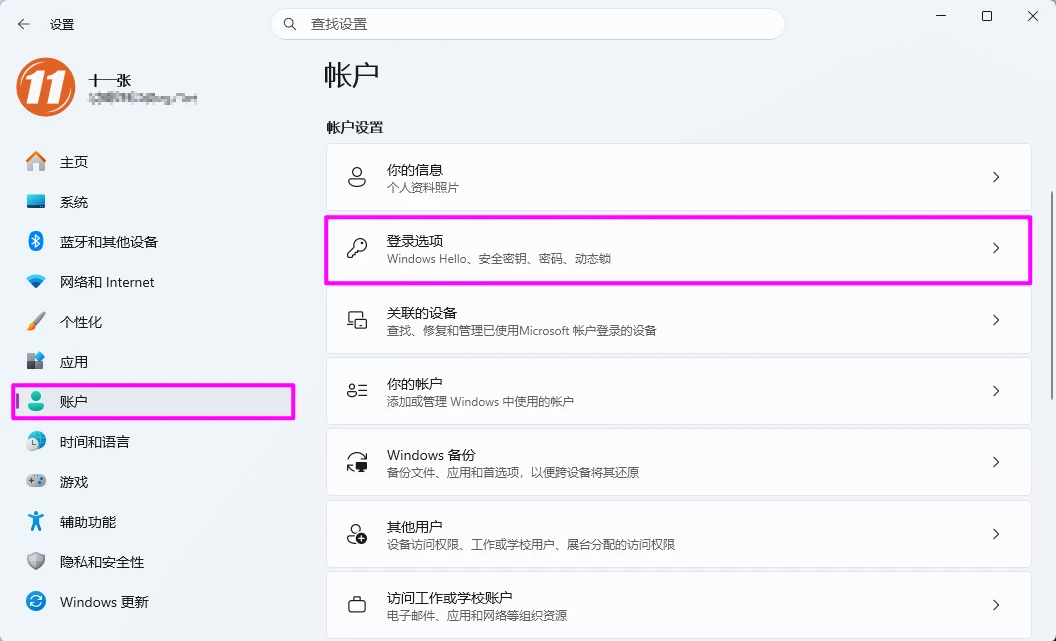Viewport: 1056px width, 641px height.
Task: Click the 查找设置 search field
Action: tap(528, 24)
